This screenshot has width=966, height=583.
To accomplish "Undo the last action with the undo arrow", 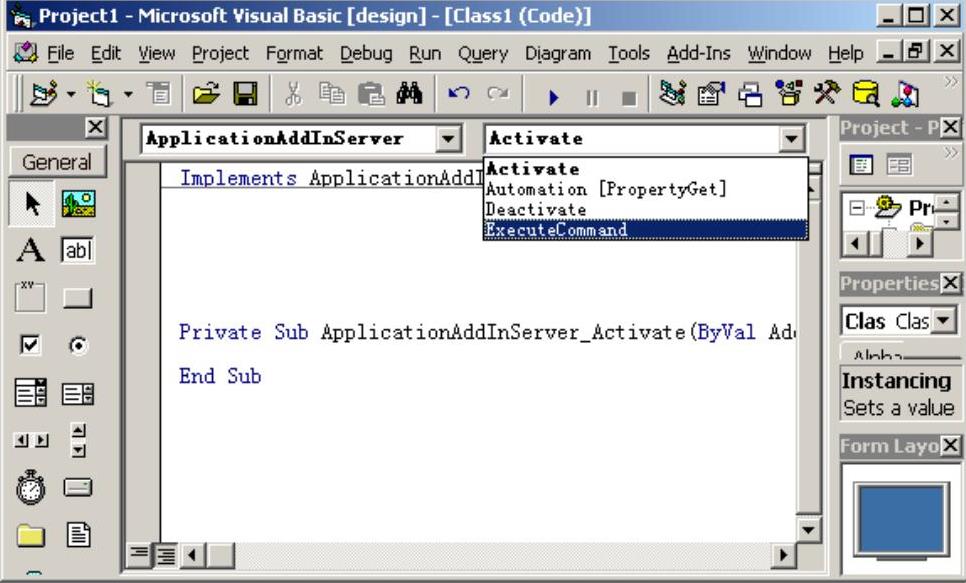I will point(459,94).
